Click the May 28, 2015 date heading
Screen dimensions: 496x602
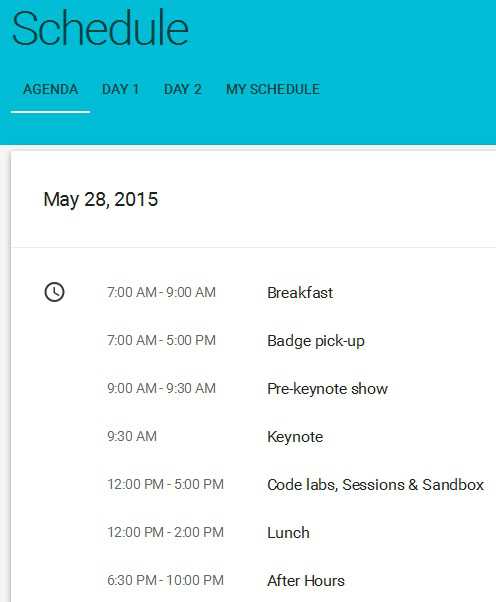(x=101, y=200)
